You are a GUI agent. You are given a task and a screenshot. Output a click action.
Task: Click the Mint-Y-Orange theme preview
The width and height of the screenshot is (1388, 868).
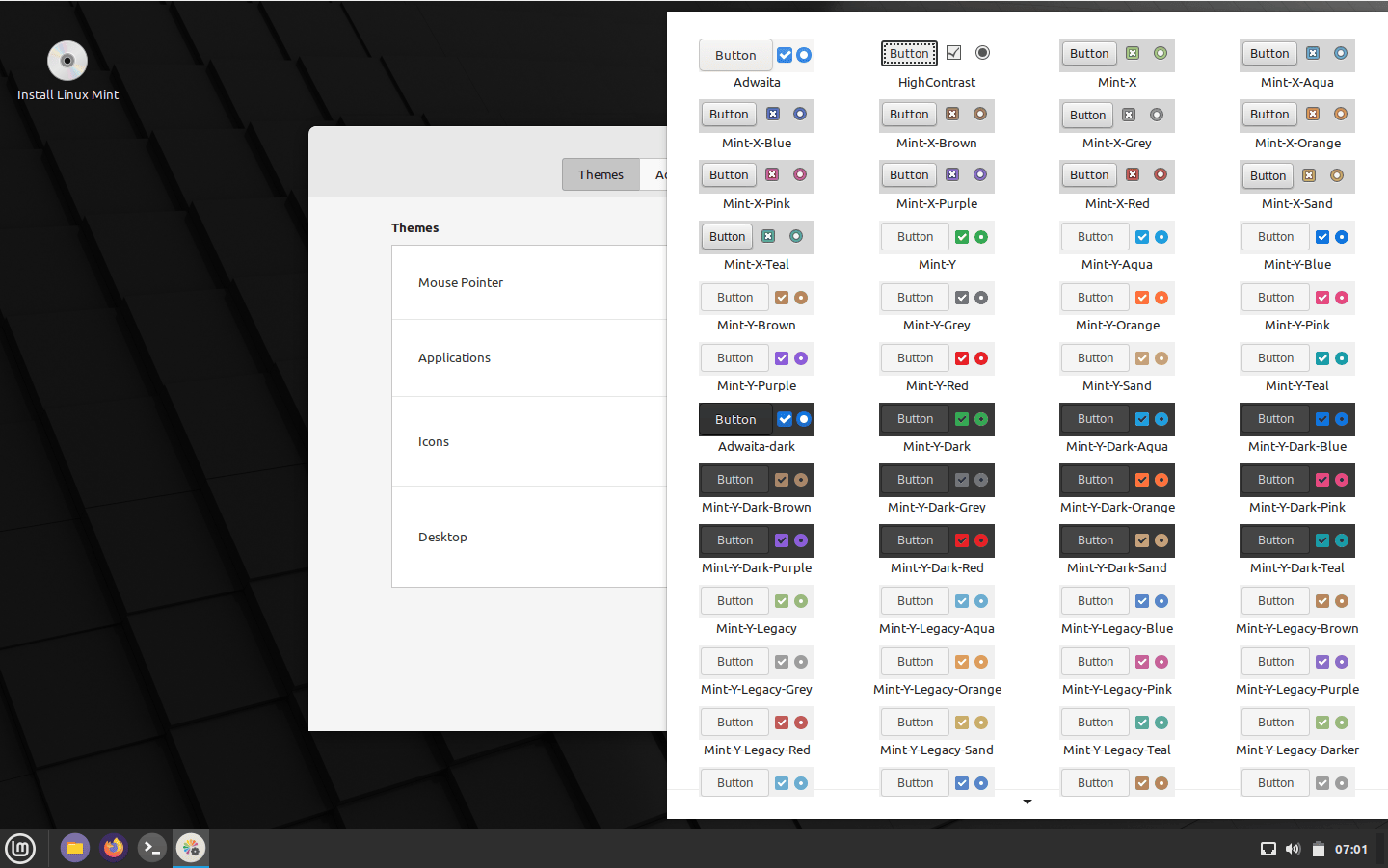[1117, 307]
